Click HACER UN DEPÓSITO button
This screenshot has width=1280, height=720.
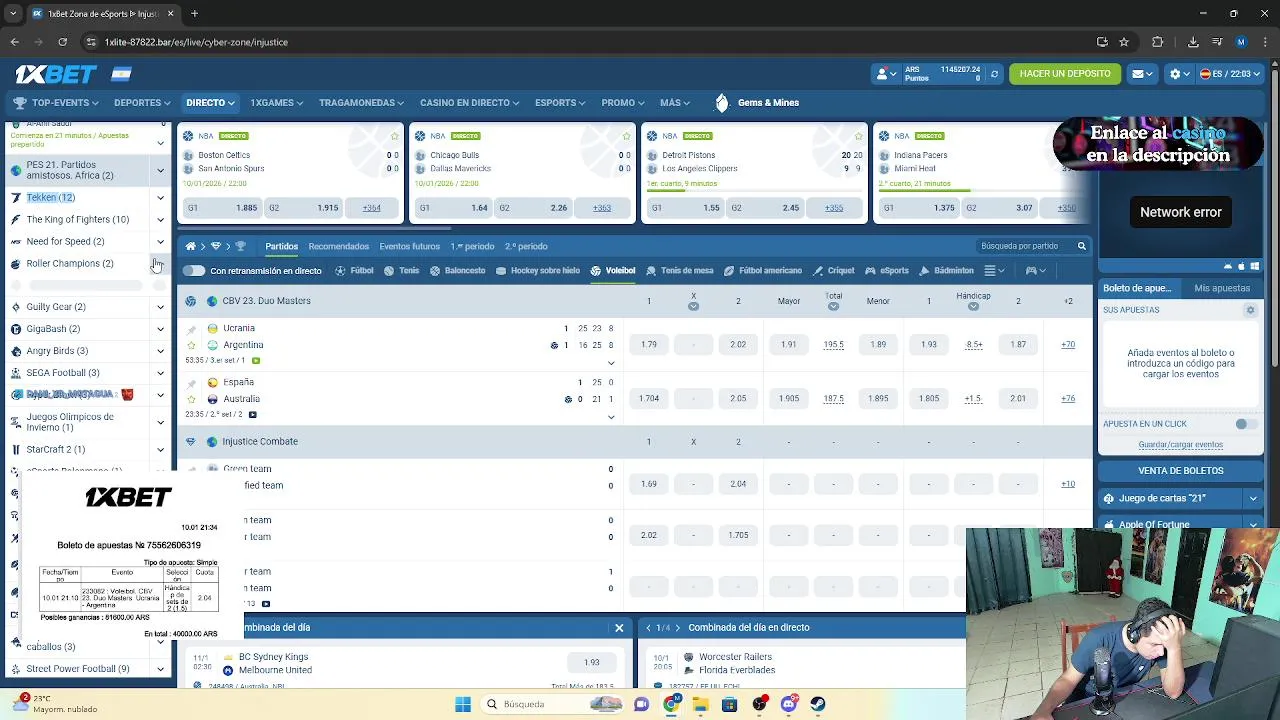pyautogui.click(x=1065, y=74)
